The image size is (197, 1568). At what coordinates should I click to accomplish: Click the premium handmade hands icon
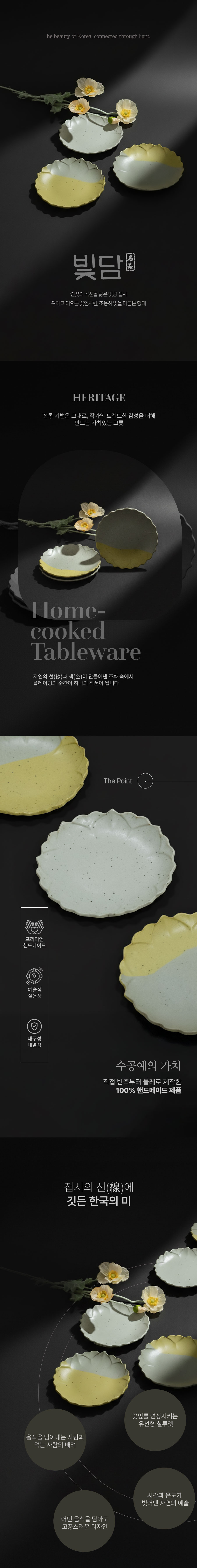(x=34, y=927)
